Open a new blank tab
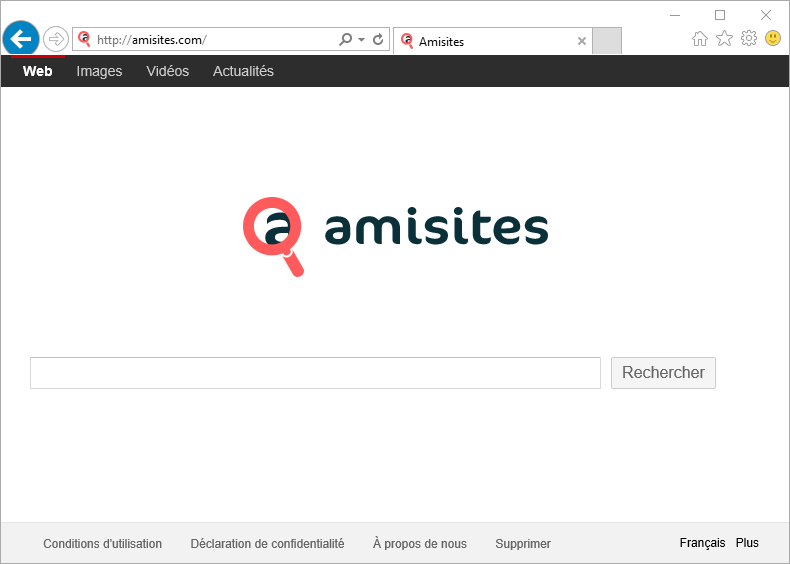This screenshot has width=790, height=564. coord(607,41)
